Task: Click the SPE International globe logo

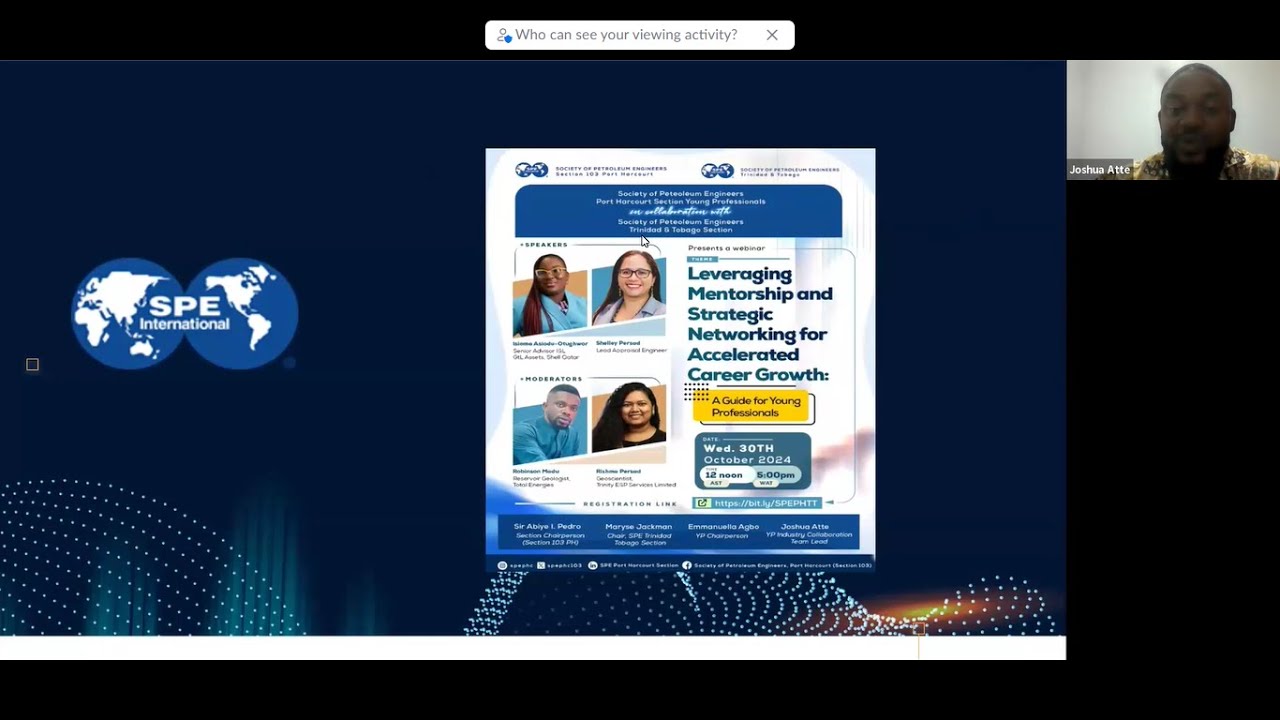Action: pos(184,313)
